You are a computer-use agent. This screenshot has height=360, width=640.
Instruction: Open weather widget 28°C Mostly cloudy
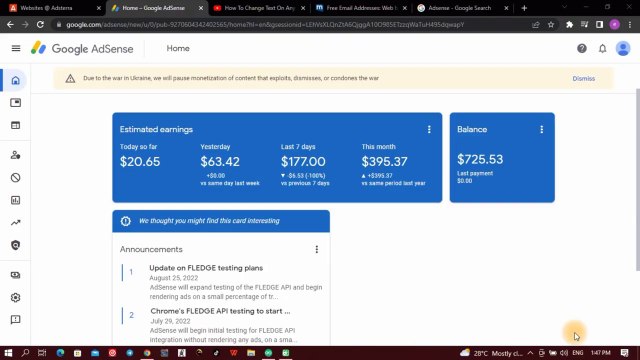click(x=491, y=353)
